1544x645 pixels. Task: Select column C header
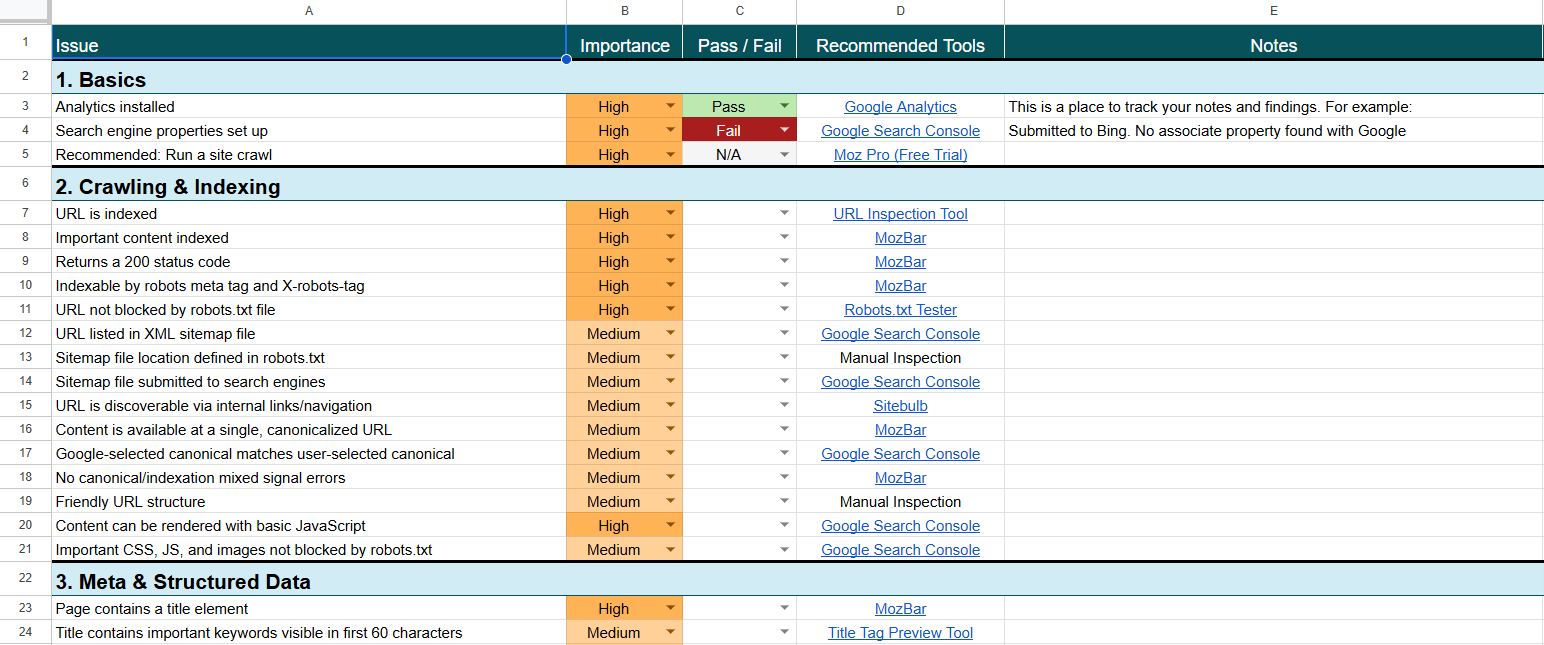[739, 11]
